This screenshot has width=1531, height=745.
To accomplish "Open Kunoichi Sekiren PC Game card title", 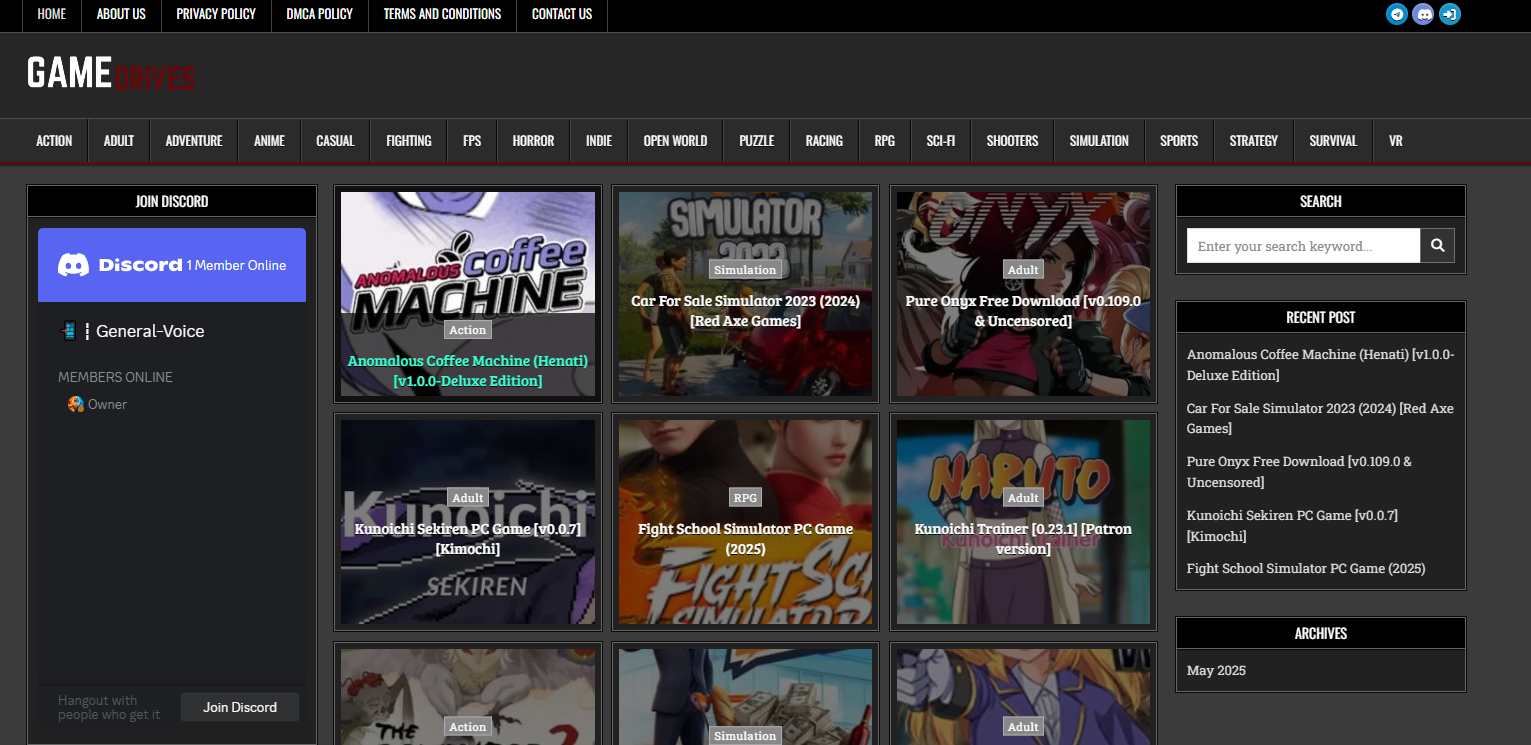I will pos(468,539).
